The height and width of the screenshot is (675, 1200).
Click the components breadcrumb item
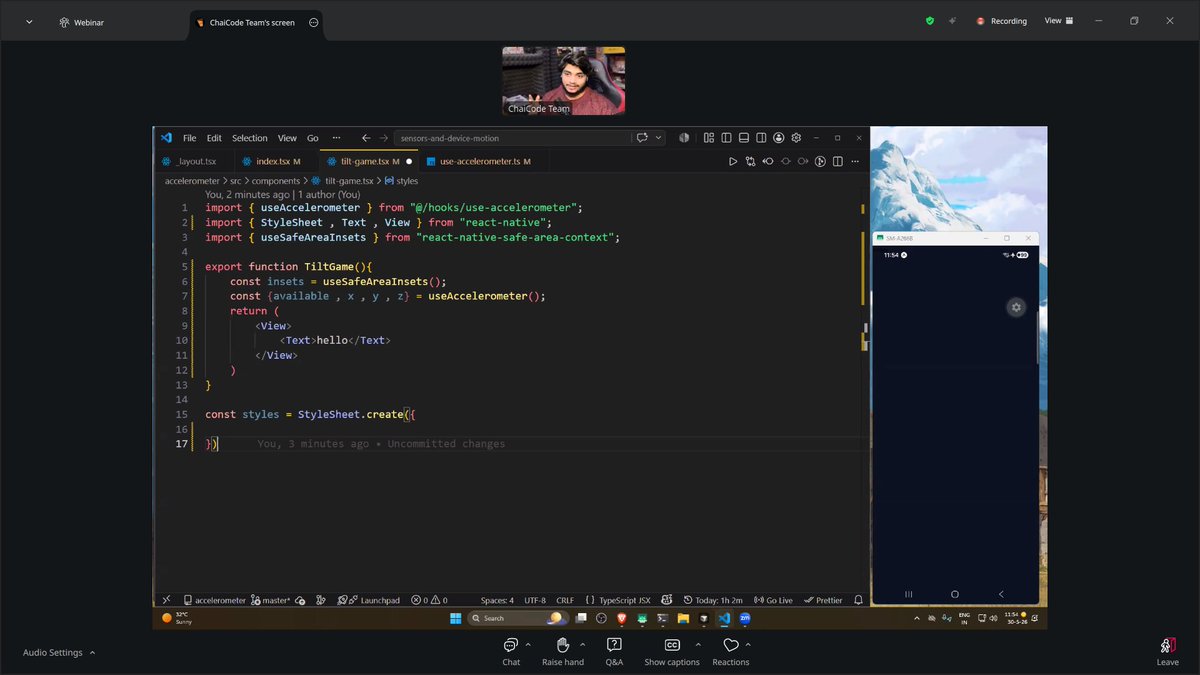pos(276,181)
